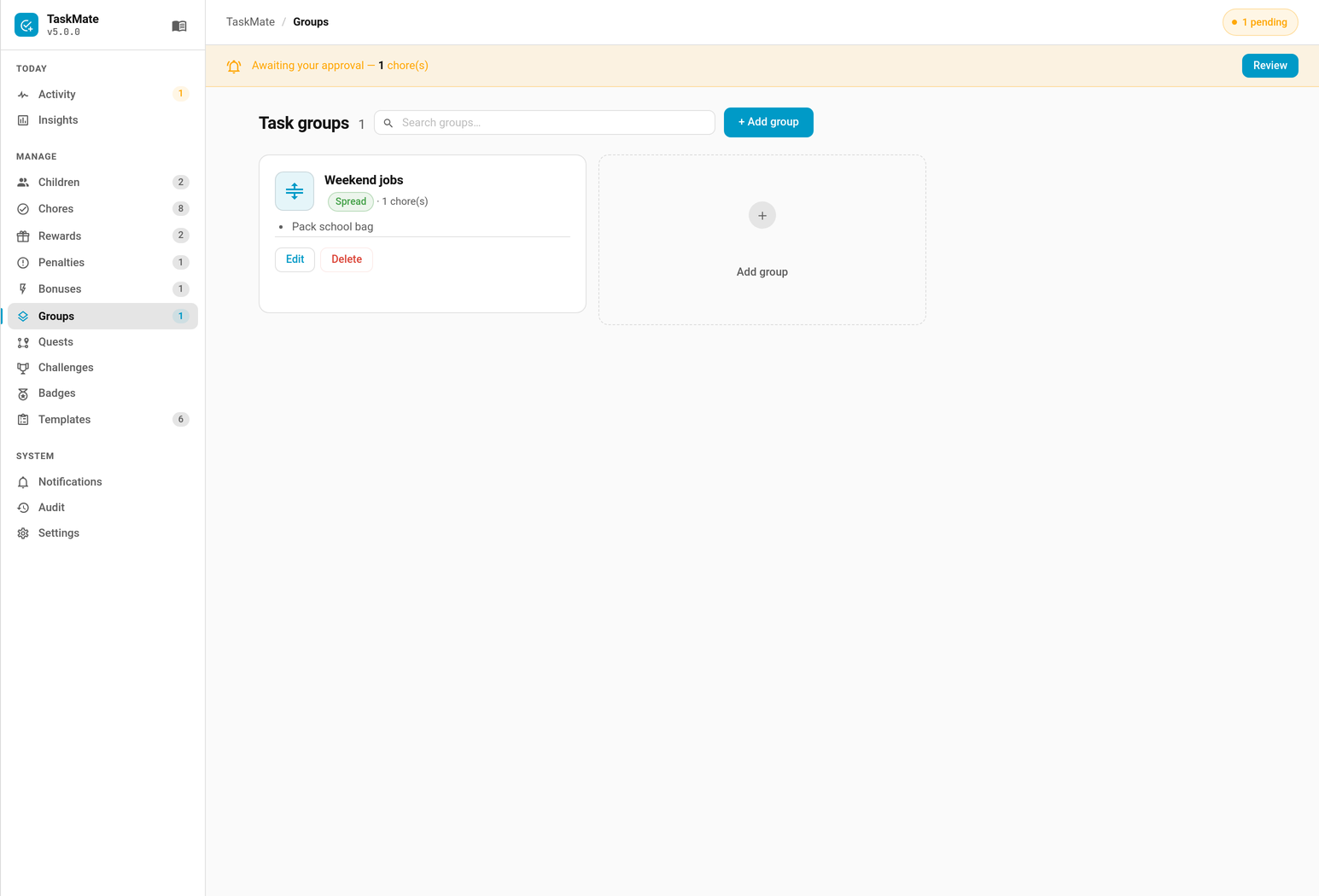Click the plus circle in empty group card

(762, 215)
